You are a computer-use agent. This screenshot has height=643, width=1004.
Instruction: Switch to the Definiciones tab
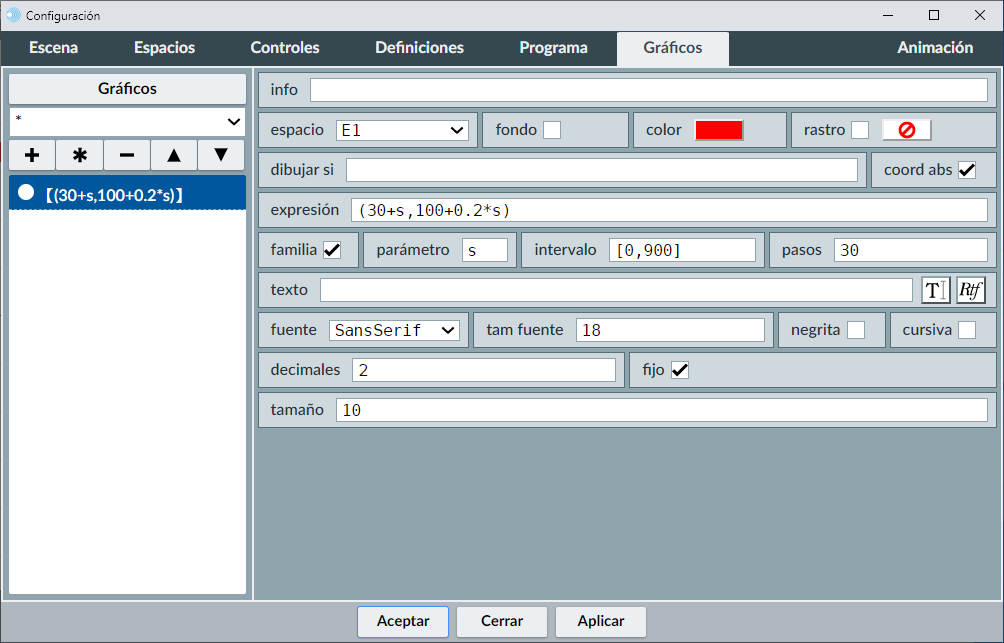point(419,48)
